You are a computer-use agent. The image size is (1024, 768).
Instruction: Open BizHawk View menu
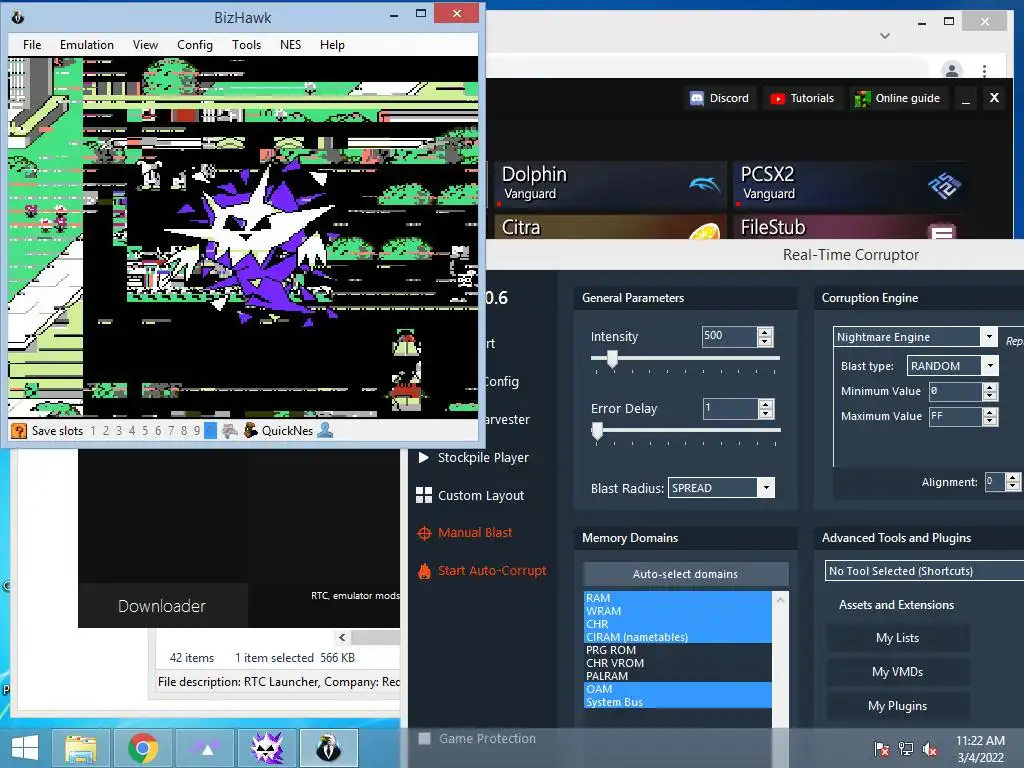point(145,44)
